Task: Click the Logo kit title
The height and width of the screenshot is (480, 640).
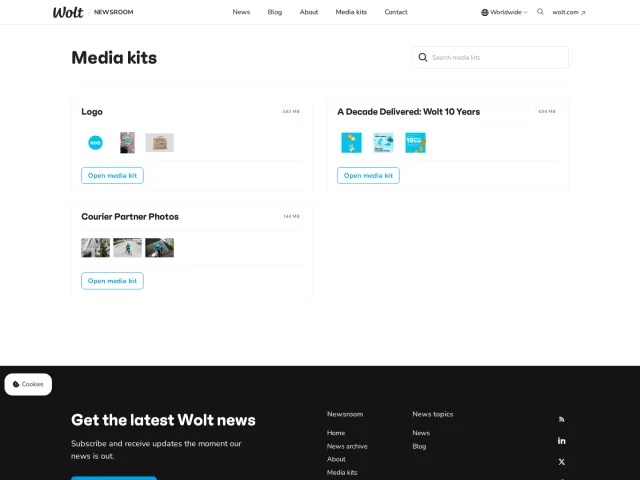Action: [x=92, y=112]
